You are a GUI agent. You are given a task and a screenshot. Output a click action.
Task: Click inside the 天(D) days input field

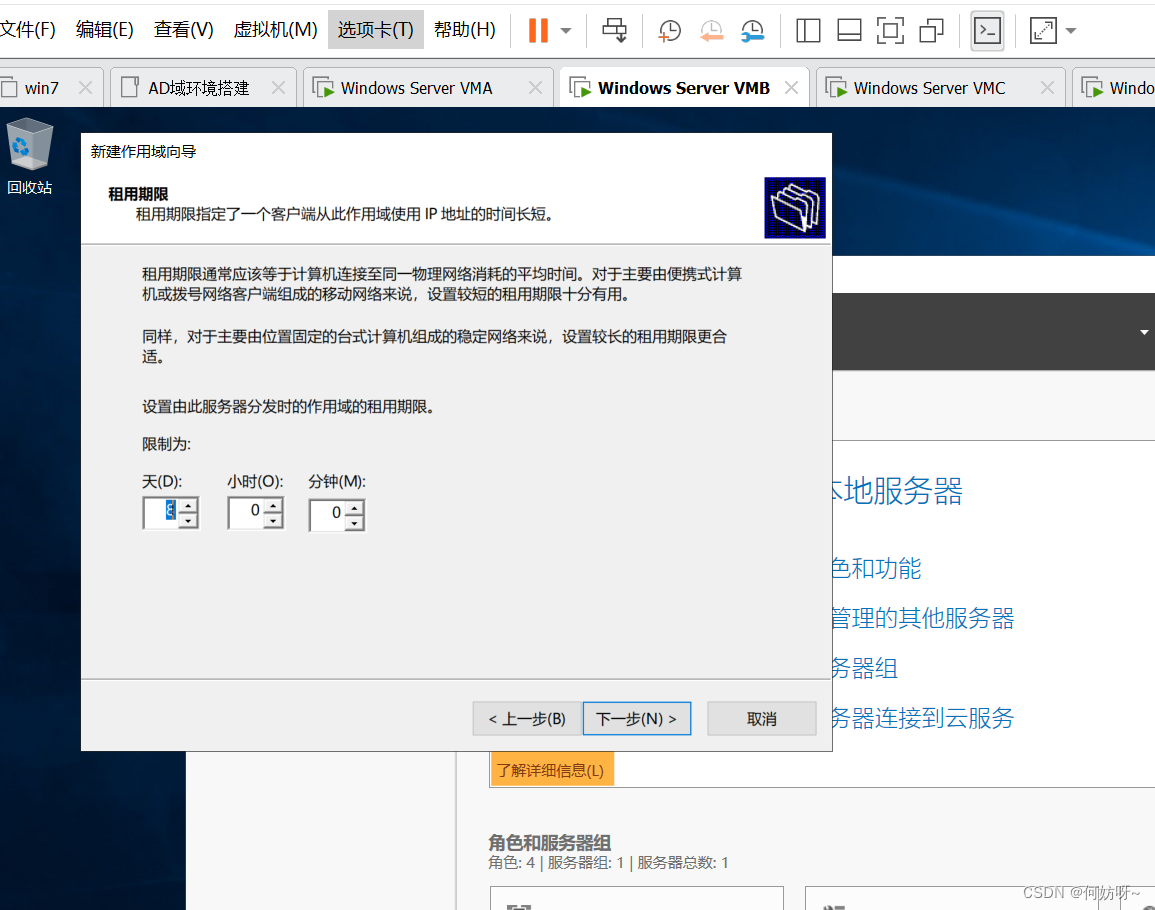(x=162, y=513)
